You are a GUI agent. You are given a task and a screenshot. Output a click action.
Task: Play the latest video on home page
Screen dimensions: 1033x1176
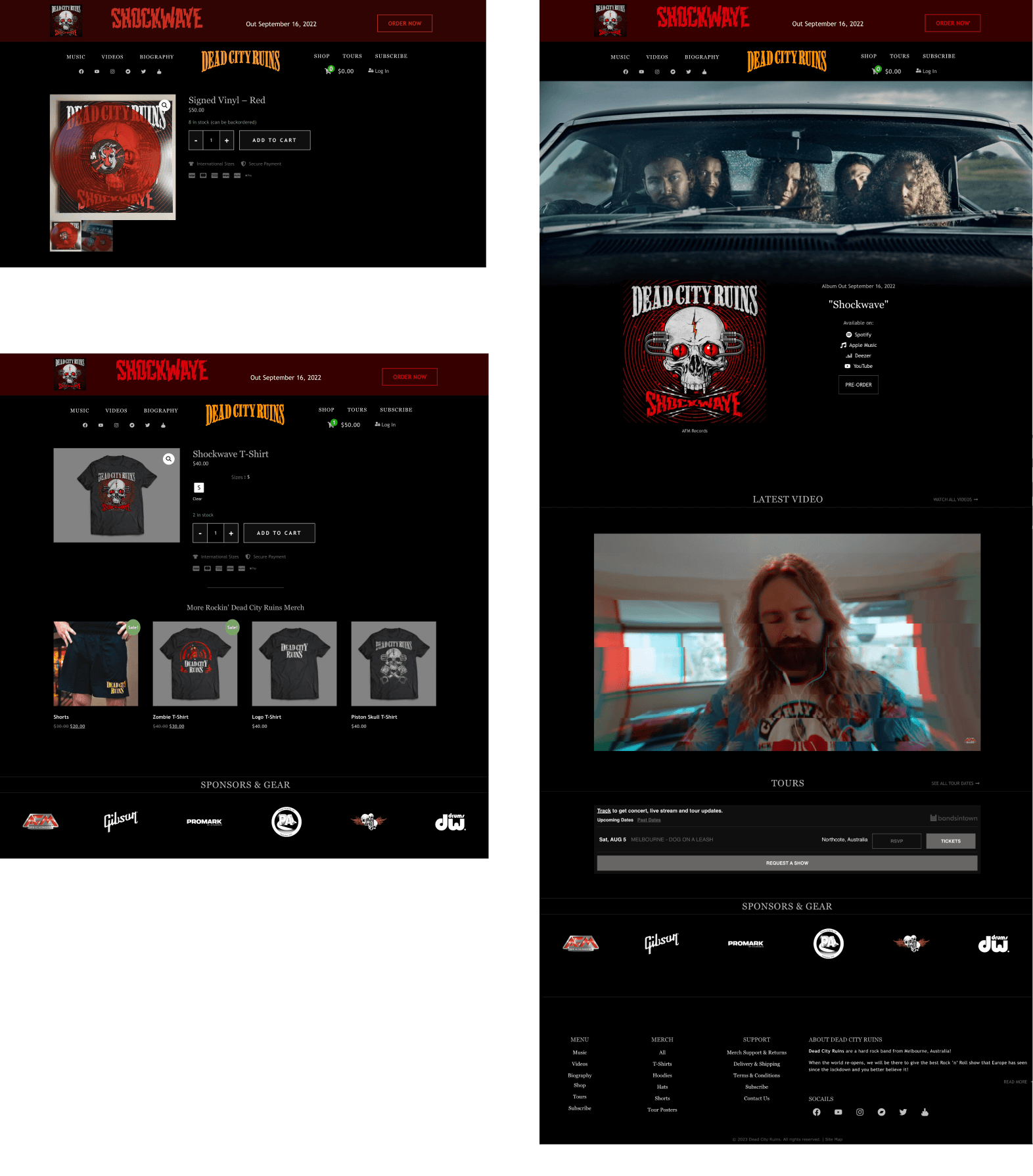coord(787,642)
